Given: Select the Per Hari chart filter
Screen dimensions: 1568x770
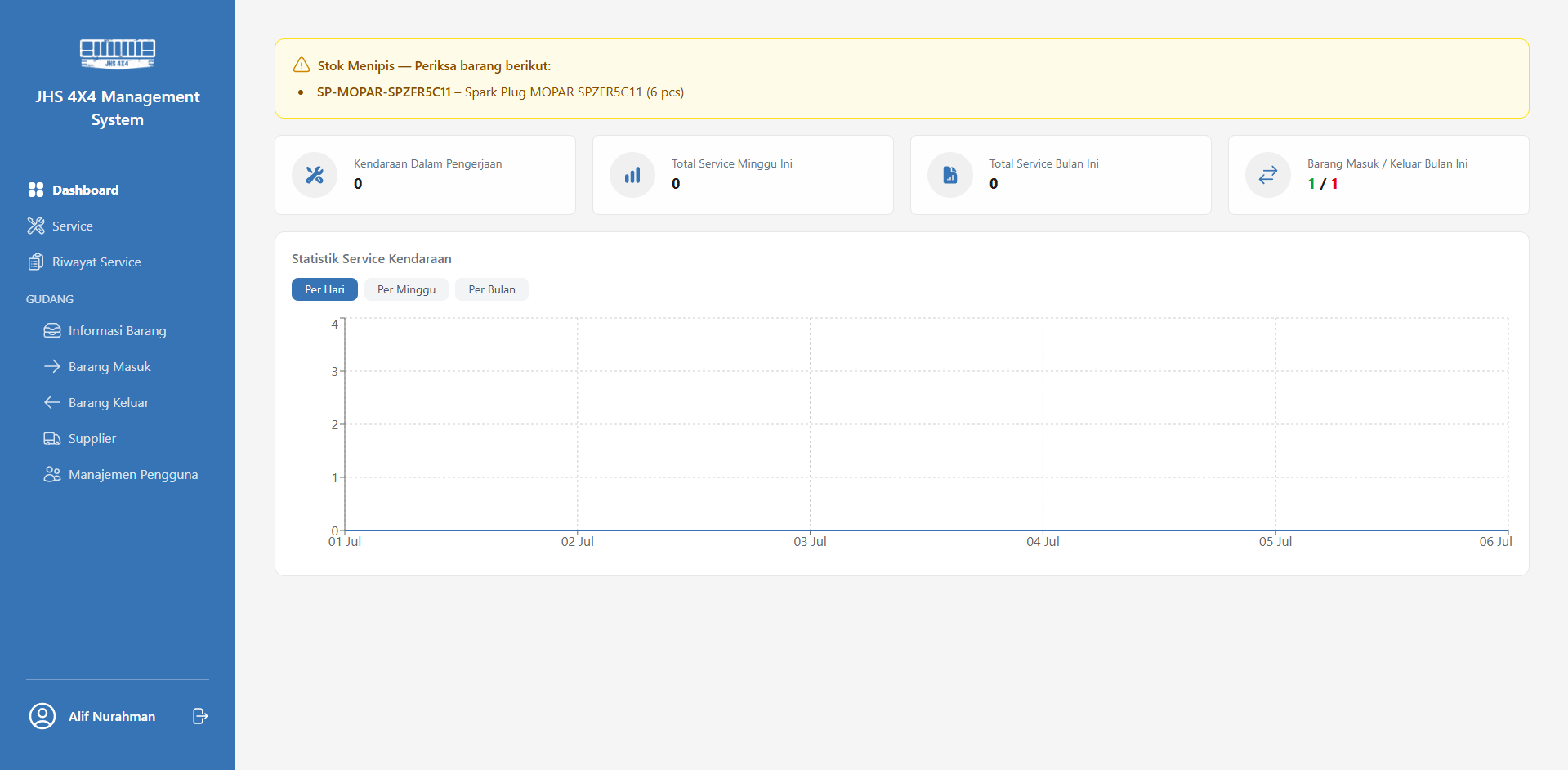Looking at the screenshot, I should (x=324, y=289).
